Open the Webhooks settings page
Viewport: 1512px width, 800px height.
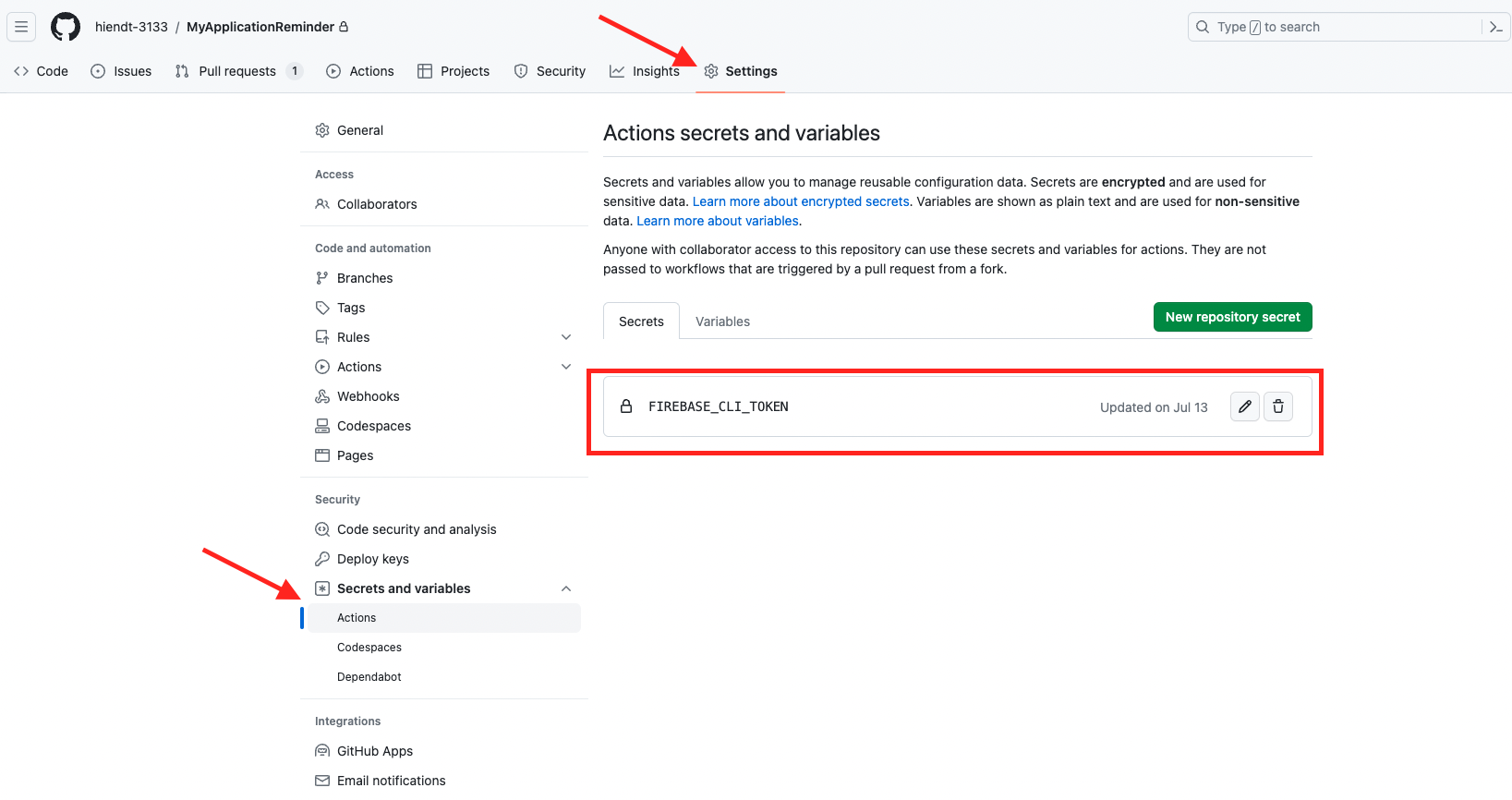pyautogui.click(x=368, y=396)
